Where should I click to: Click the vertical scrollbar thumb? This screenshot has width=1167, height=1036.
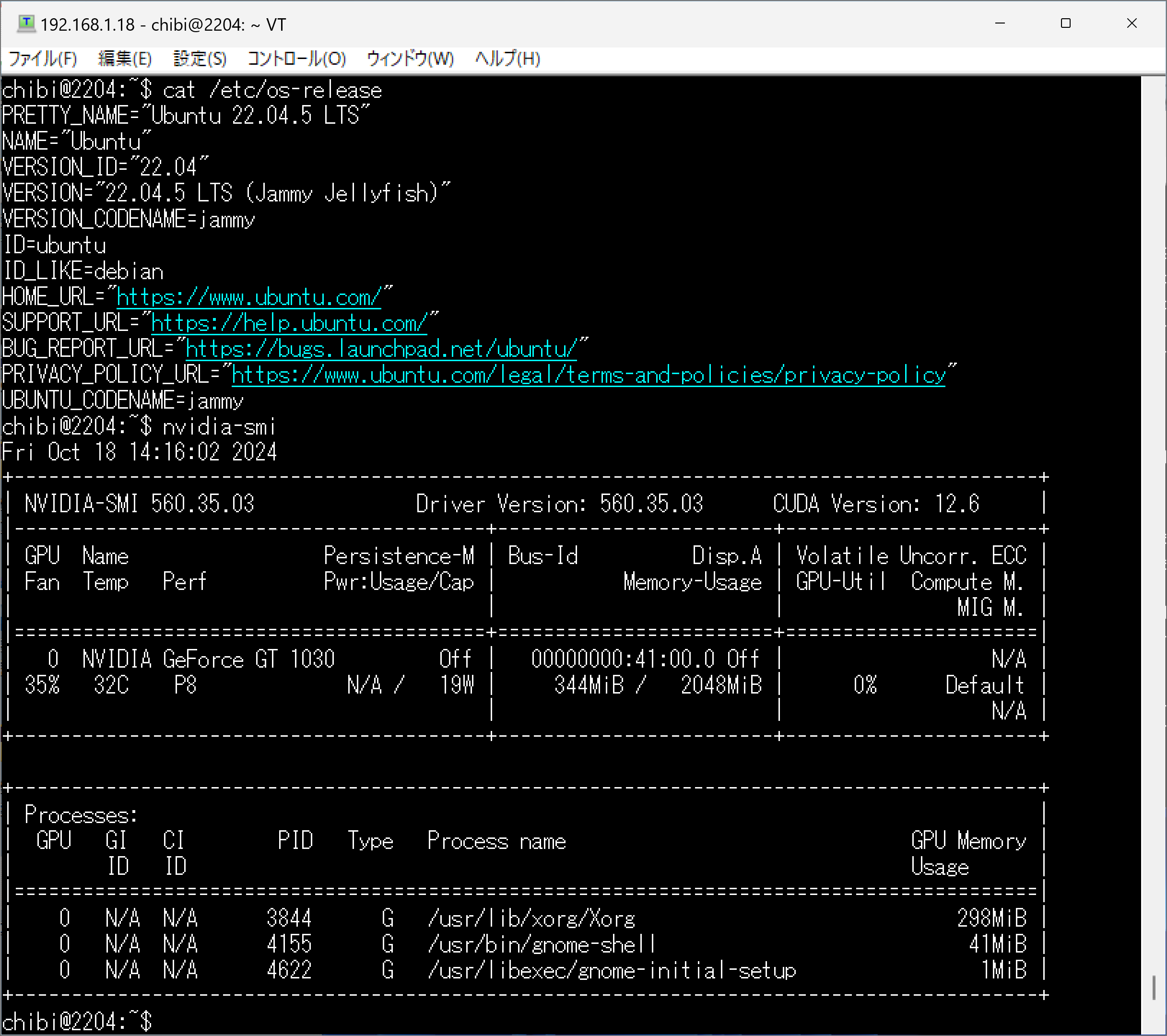(x=1153, y=987)
